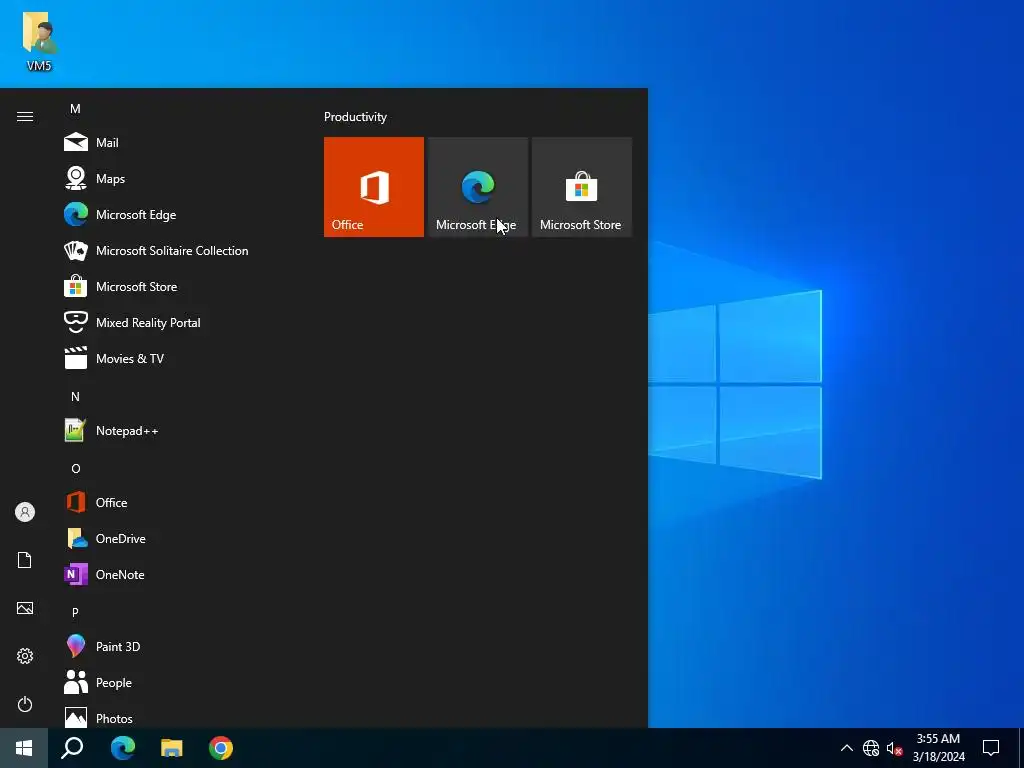Screen dimensions: 1024x768
Task: Click the O letter header in app list
Action: click(x=76, y=468)
